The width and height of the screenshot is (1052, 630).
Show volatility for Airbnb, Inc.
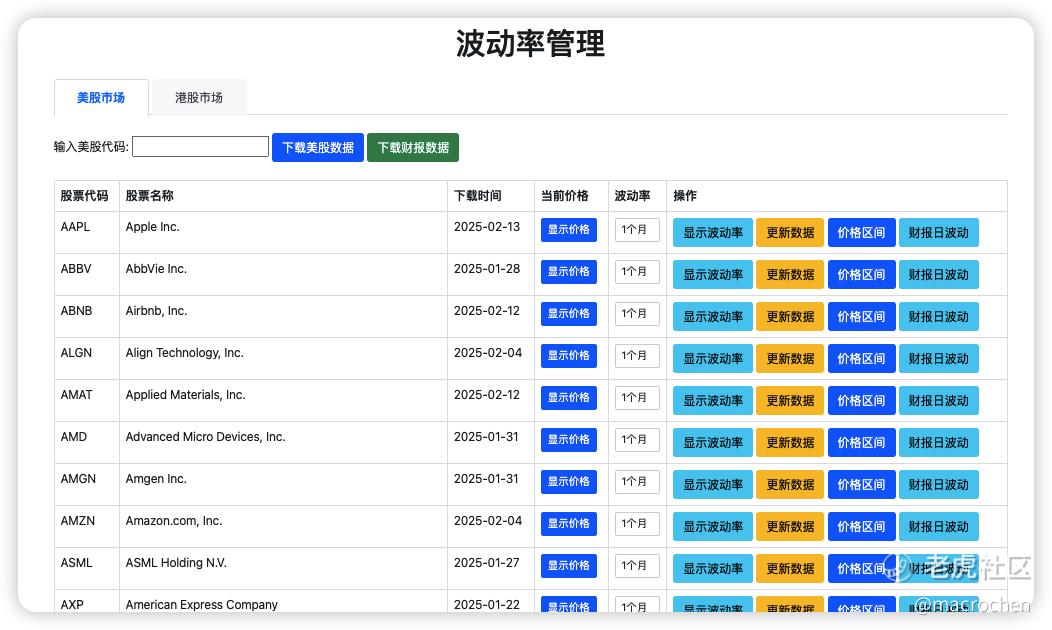[713, 317]
